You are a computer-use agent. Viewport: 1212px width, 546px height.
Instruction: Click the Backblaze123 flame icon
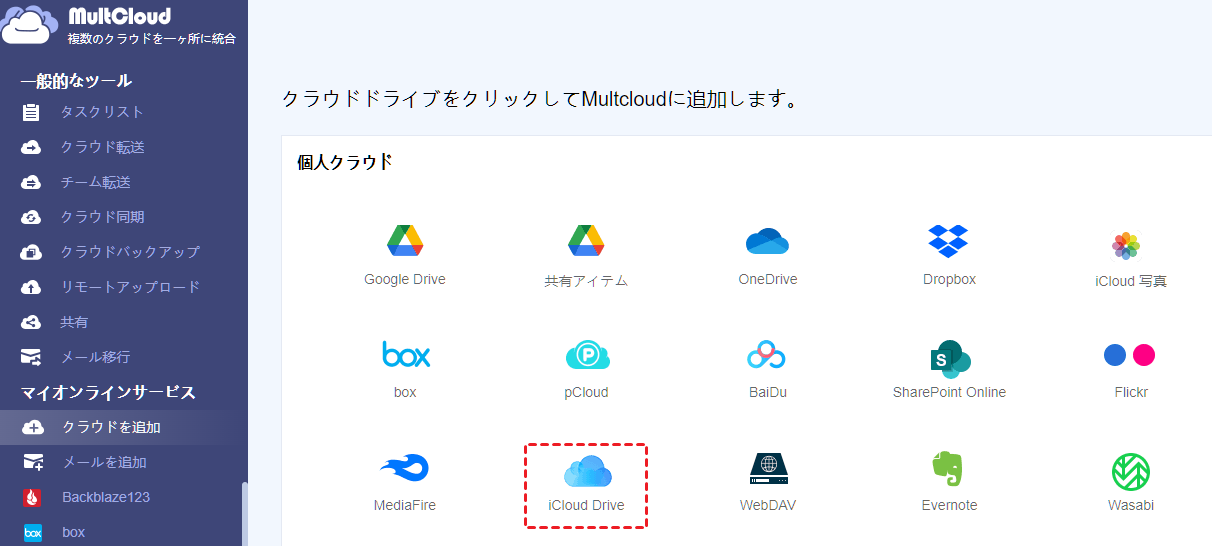32,497
